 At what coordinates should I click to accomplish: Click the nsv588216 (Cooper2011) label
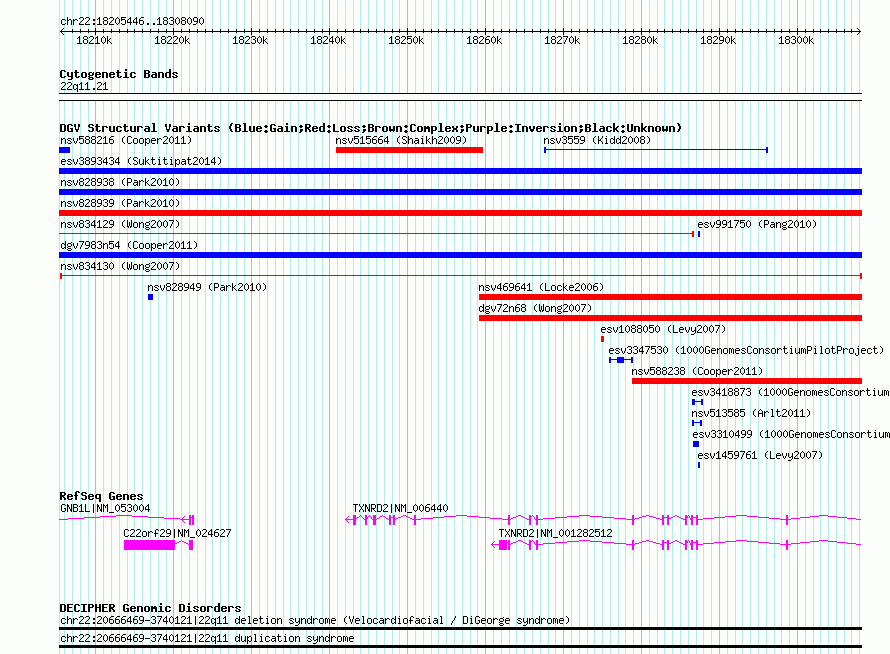coord(126,140)
